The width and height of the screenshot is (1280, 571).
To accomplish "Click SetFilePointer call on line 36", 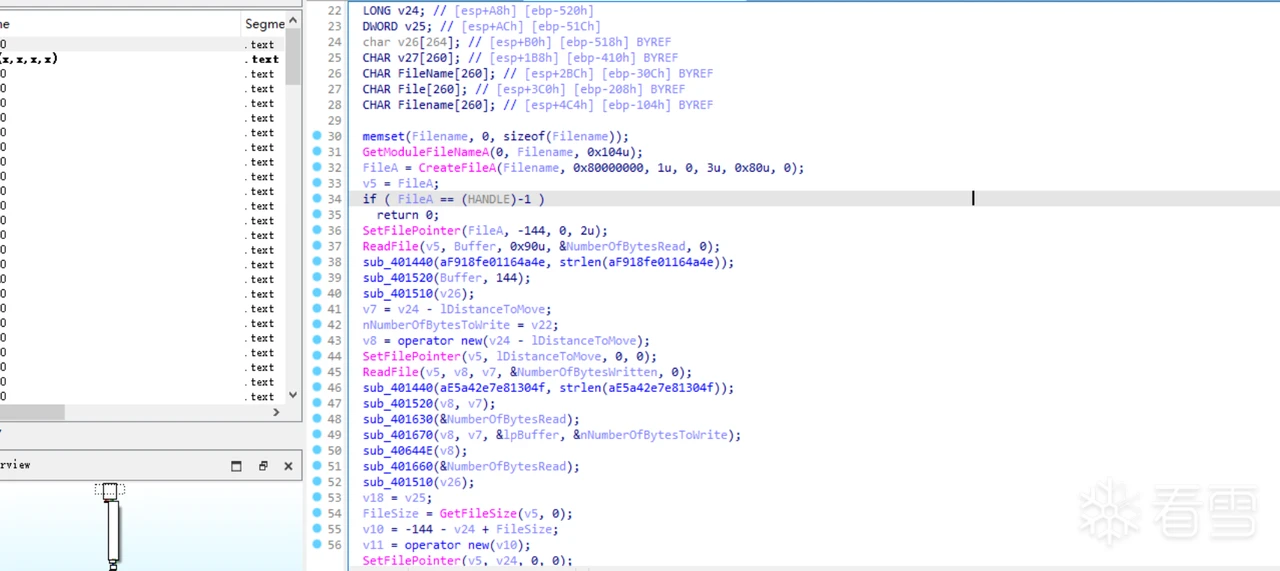I will pyautogui.click(x=412, y=231).
